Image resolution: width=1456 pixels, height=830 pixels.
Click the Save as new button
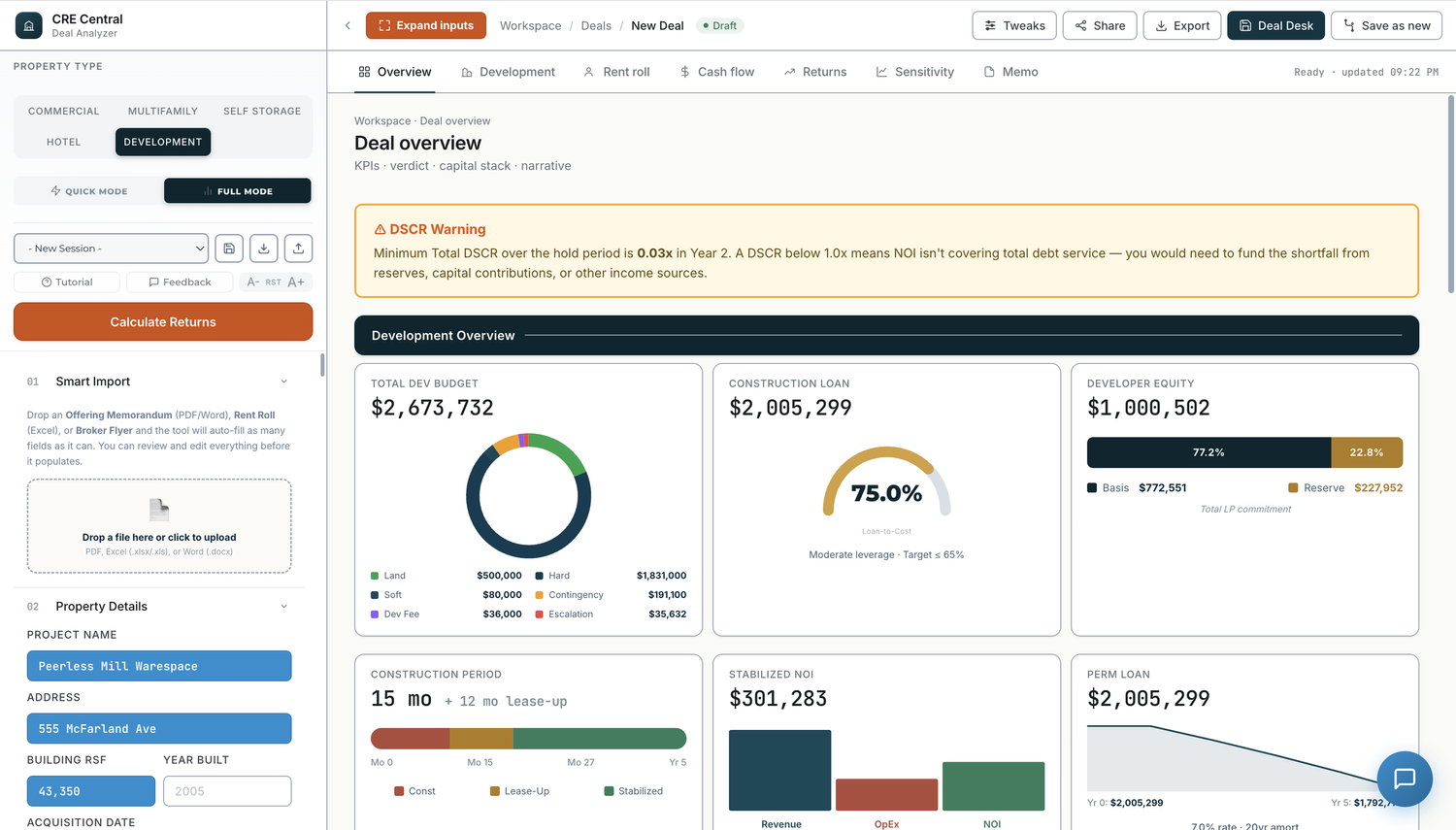pos(1386,25)
